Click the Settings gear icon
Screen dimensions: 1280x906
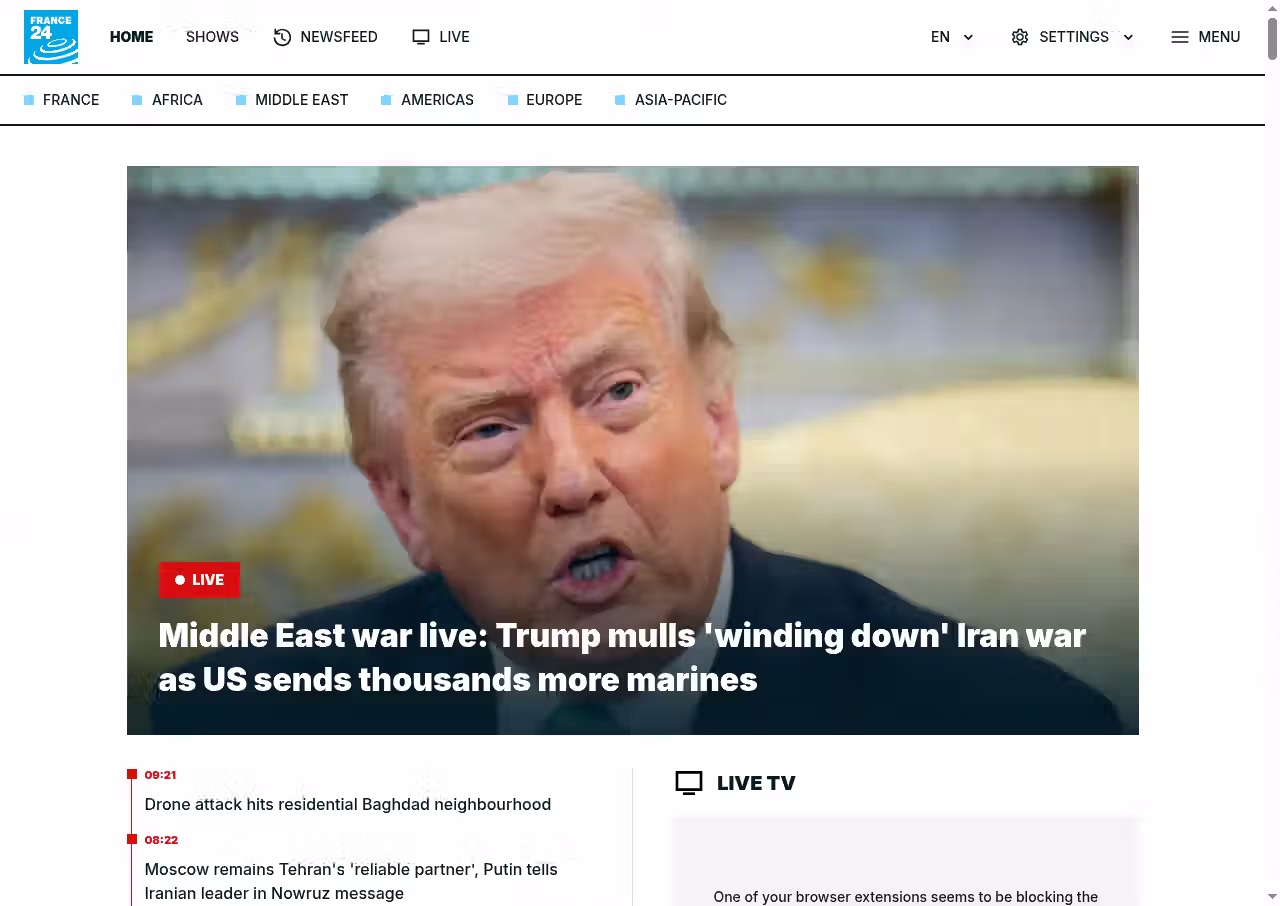[1019, 37]
